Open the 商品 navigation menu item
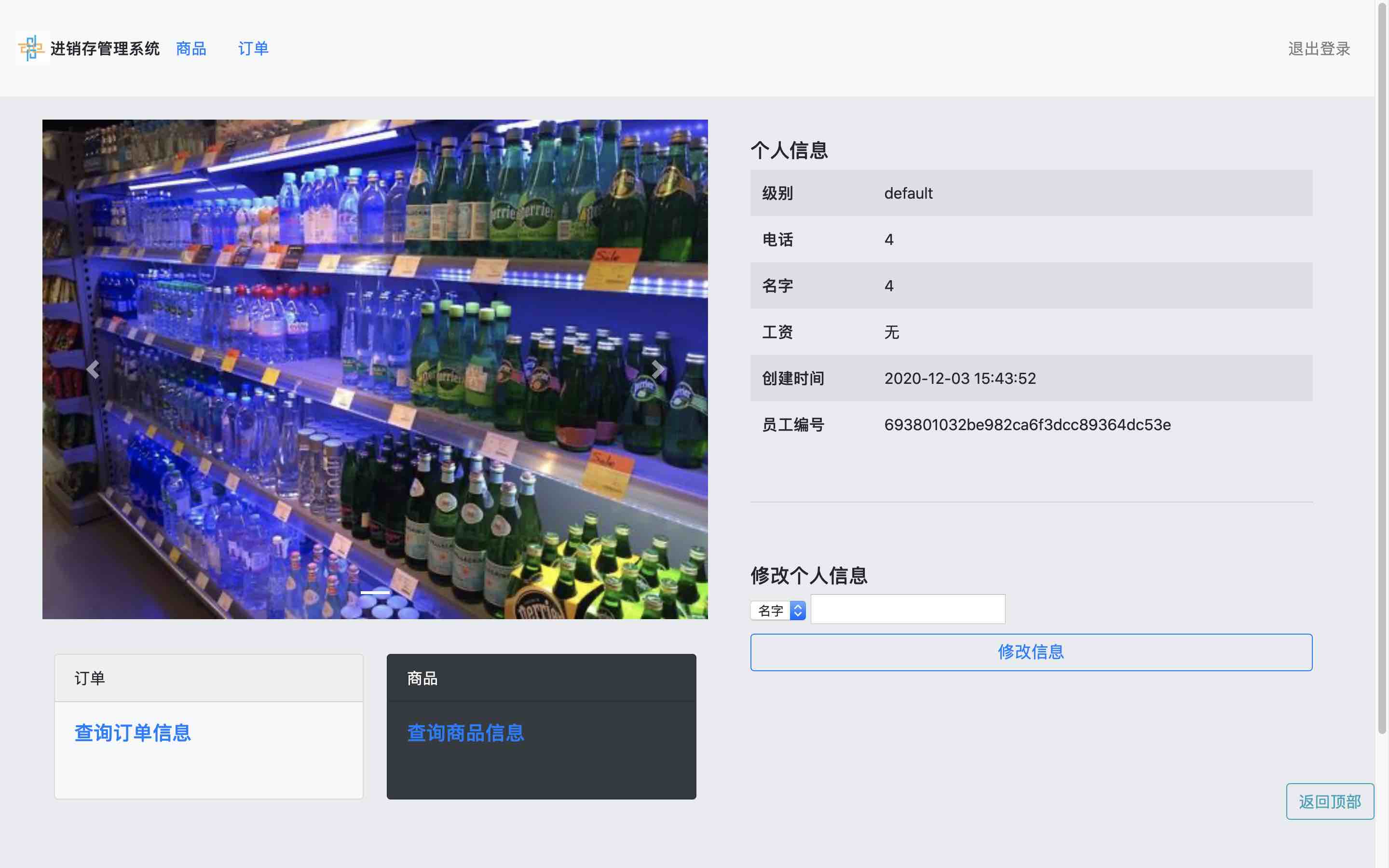This screenshot has width=1389, height=868. click(191, 49)
